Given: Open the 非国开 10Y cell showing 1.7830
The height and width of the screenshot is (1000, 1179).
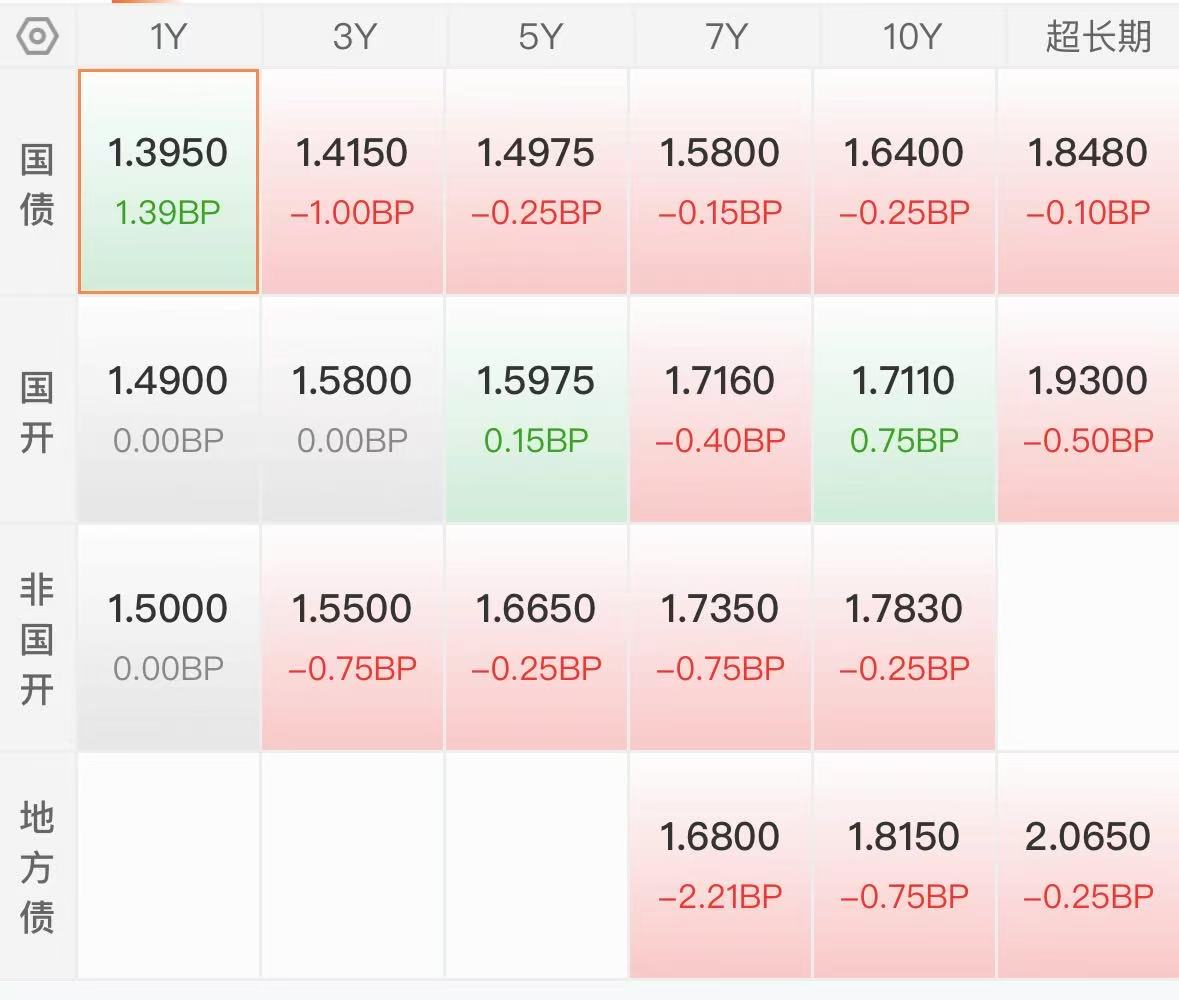Looking at the screenshot, I should (905, 638).
